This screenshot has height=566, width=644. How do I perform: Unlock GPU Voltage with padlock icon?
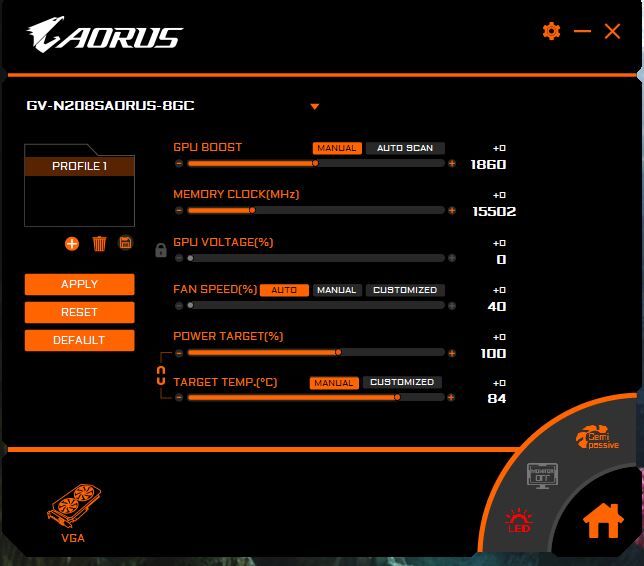(161, 250)
